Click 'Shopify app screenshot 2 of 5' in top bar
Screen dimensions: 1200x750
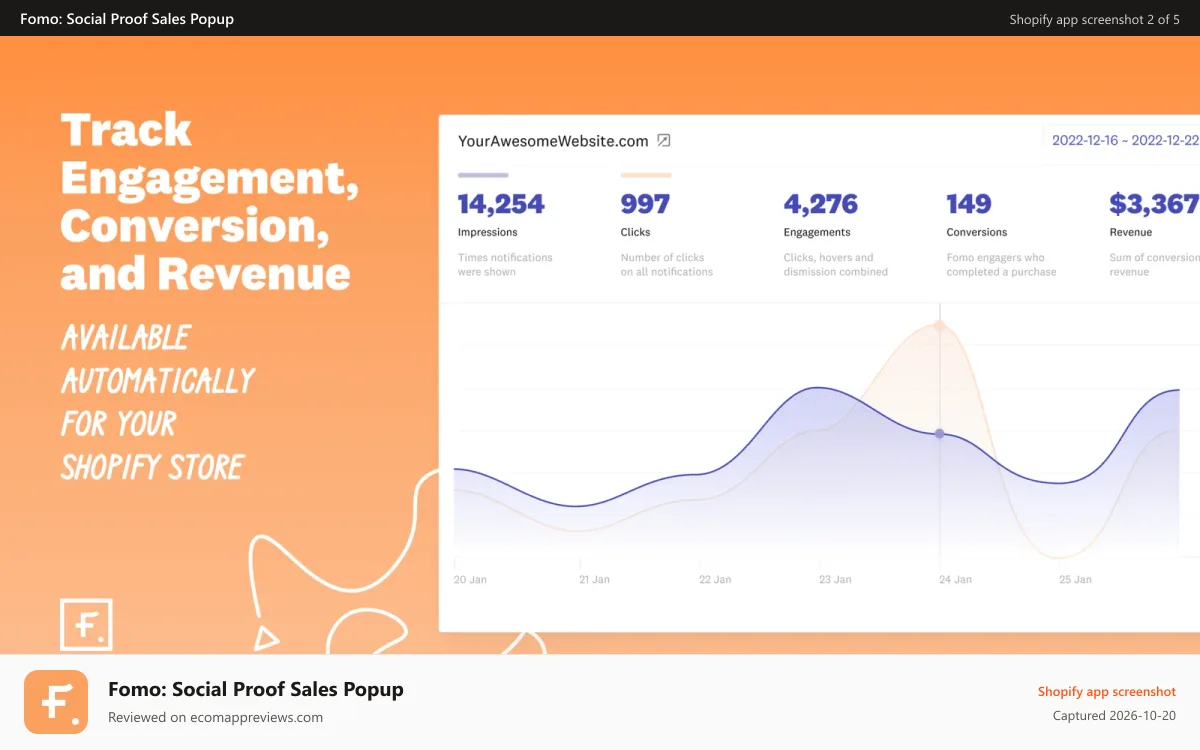(1095, 19)
